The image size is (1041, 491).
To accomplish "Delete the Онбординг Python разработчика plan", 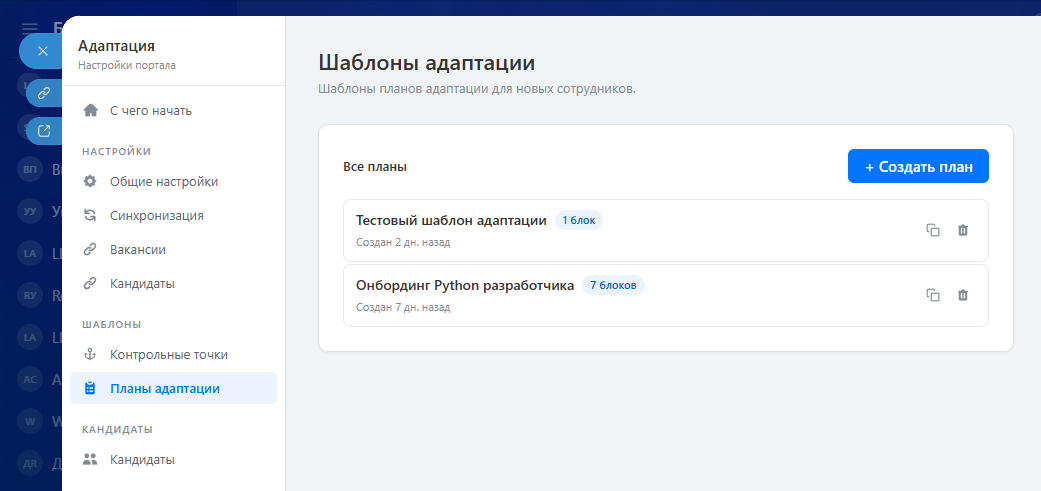I will [963, 295].
